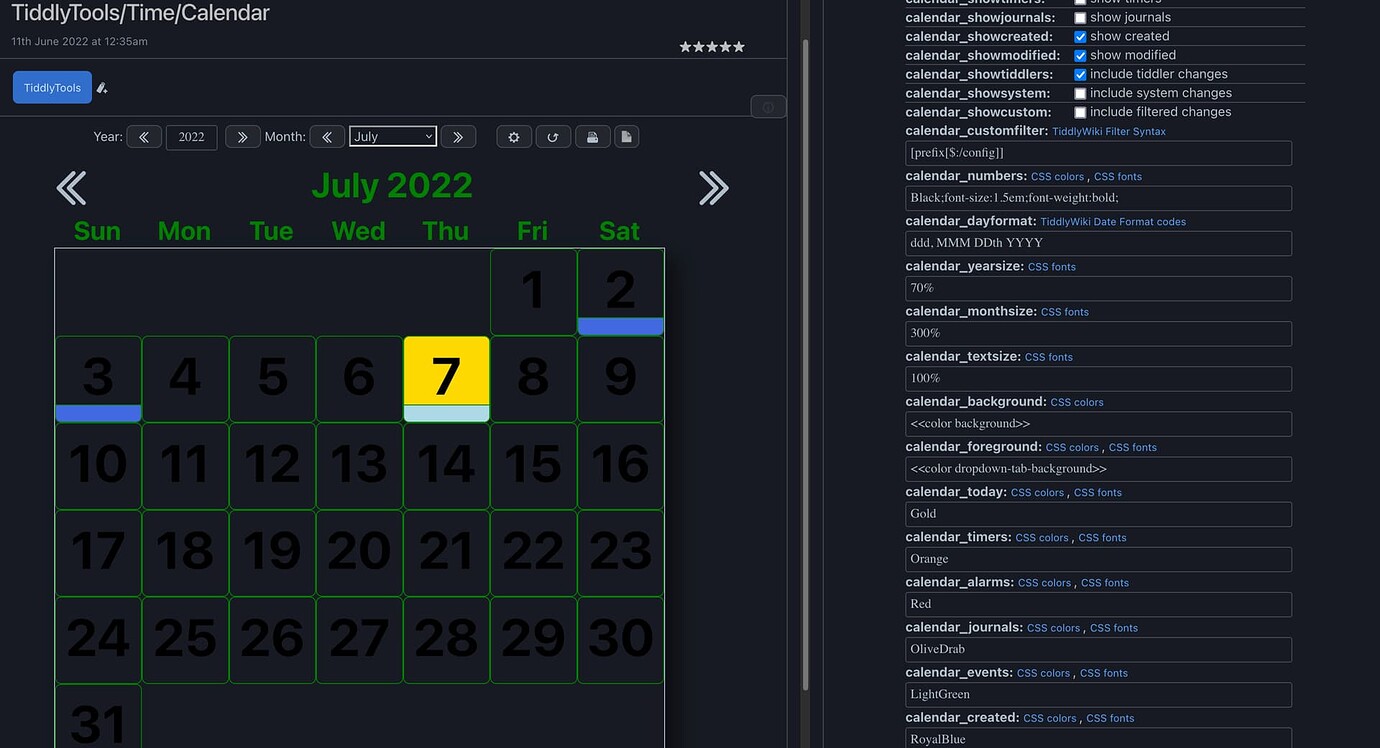Screen dimensions: 1380x748
Task: Add a tag using the pencil icon
Action: pos(101,87)
